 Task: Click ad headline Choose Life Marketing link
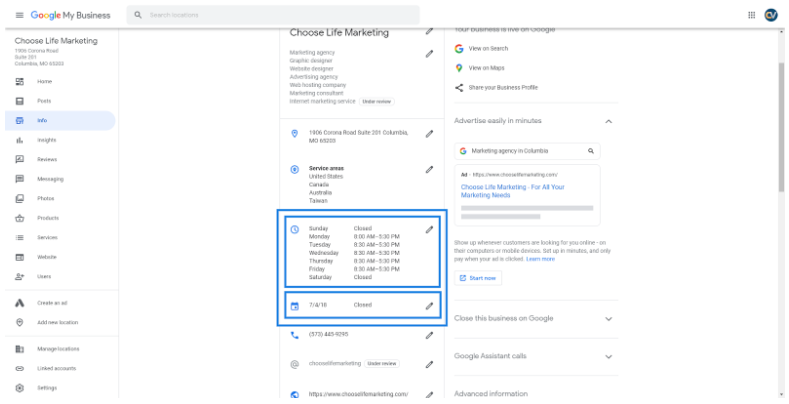pos(513,191)
